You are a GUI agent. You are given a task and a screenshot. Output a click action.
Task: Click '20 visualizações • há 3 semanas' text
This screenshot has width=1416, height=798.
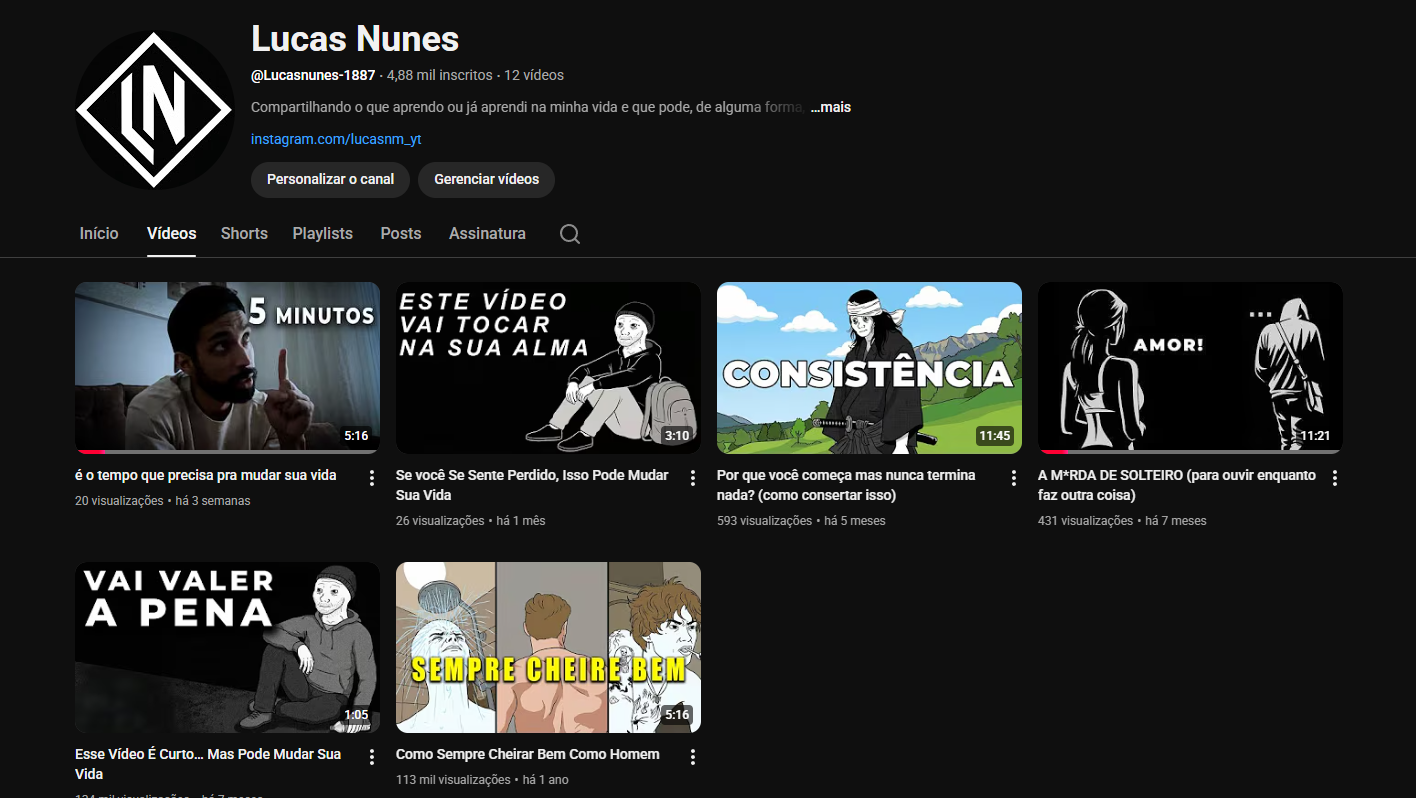(163, 501)
